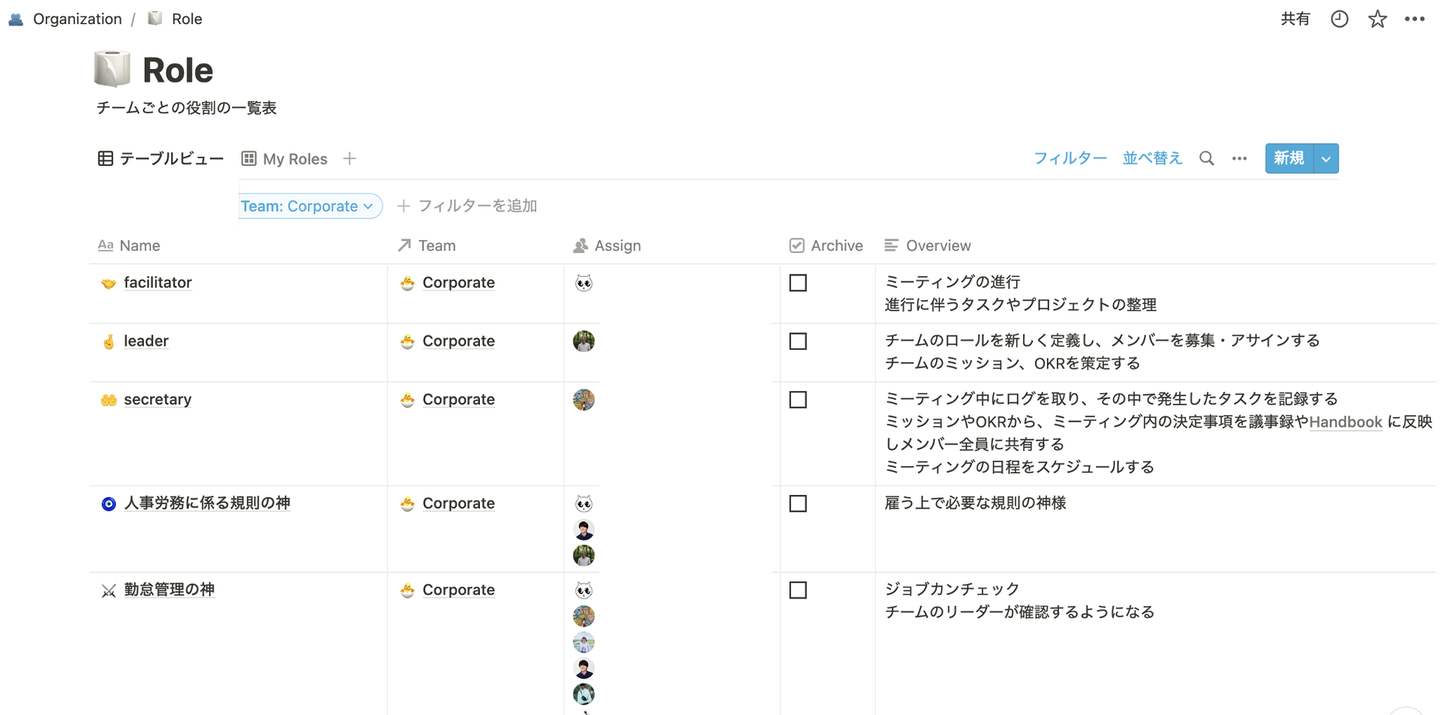The height and width of the screenshot is (715, 1440).
Task: Open the dropdown arrow beside 新規
Action: 1326,158
